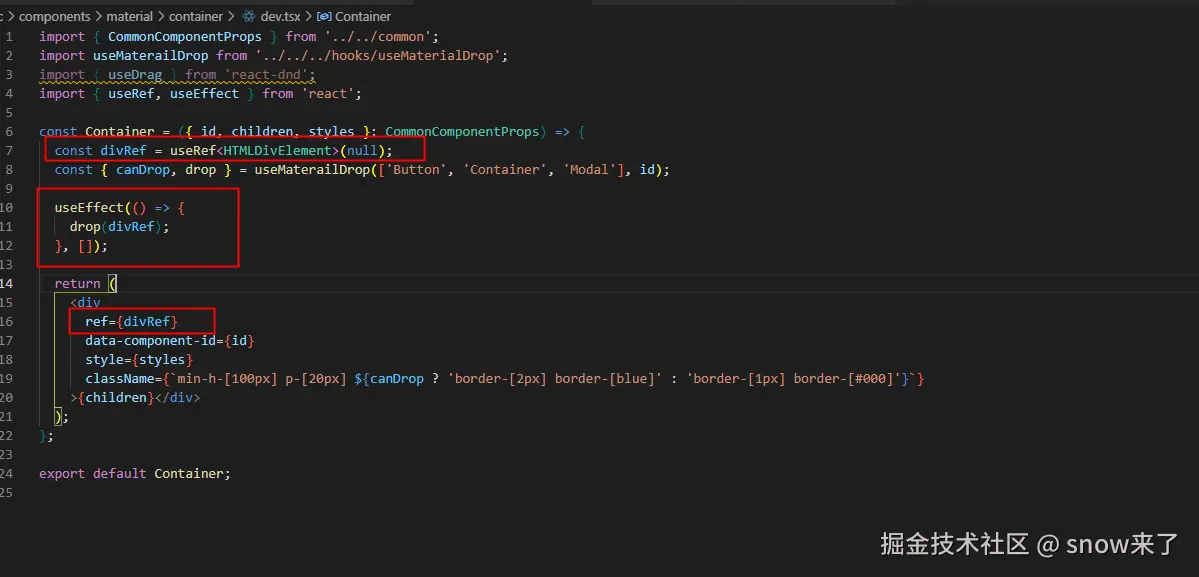Click the 'export default Container;' statement
Image resolution: width=1199 pixels, height=577 pixels.
click(x=135, y=473)
